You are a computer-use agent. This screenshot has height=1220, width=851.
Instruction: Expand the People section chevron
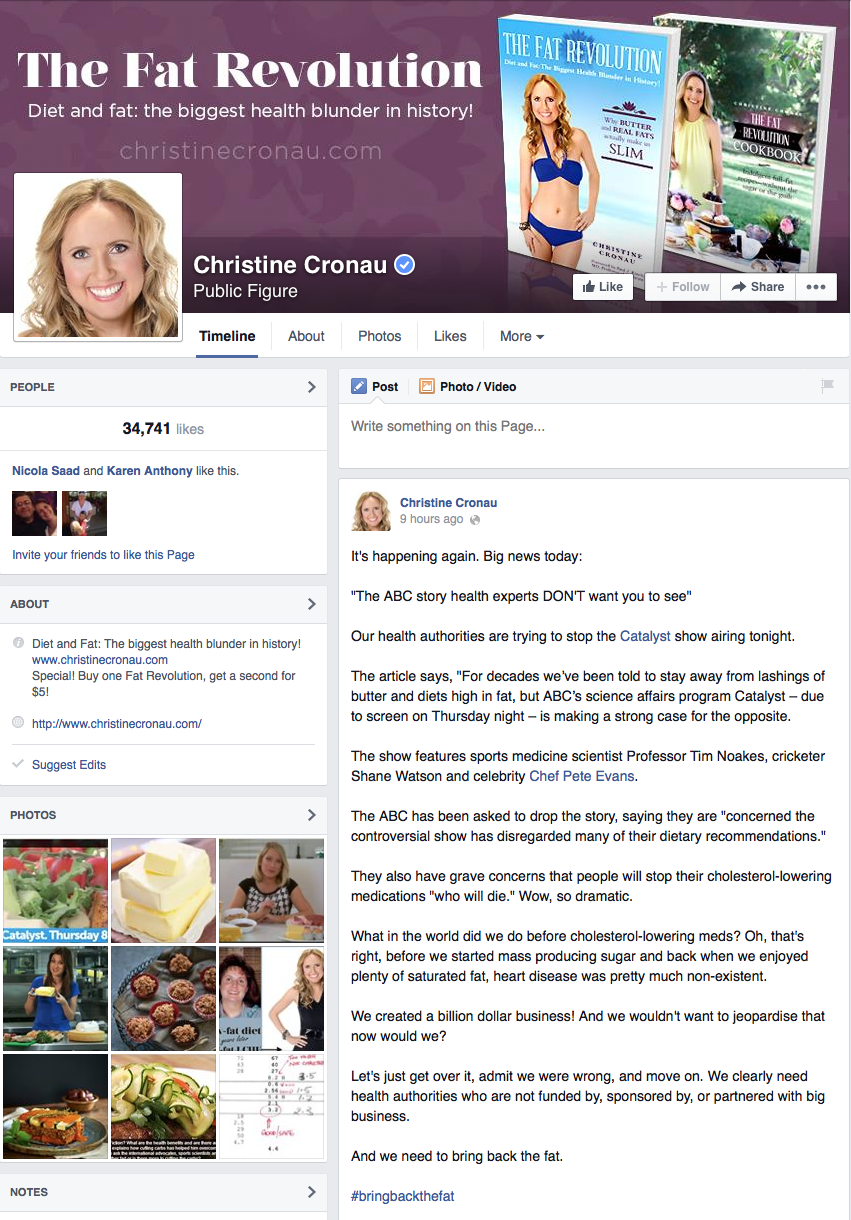click(311, 387)
